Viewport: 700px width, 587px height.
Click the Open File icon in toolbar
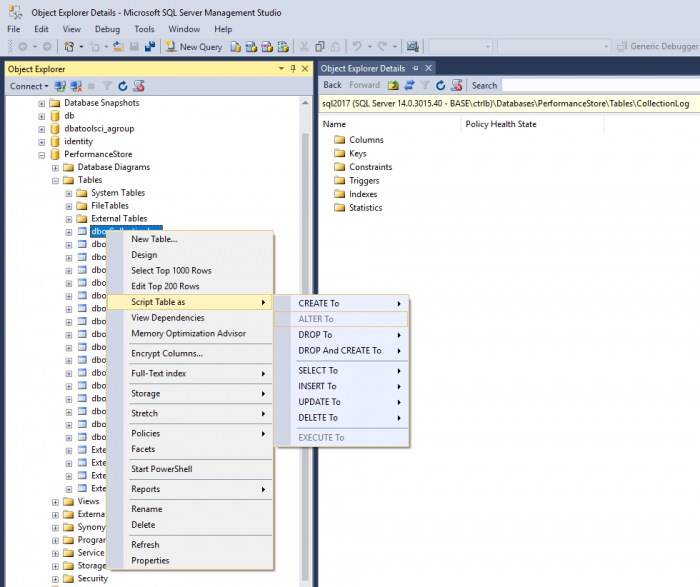(x=118, y=46)
